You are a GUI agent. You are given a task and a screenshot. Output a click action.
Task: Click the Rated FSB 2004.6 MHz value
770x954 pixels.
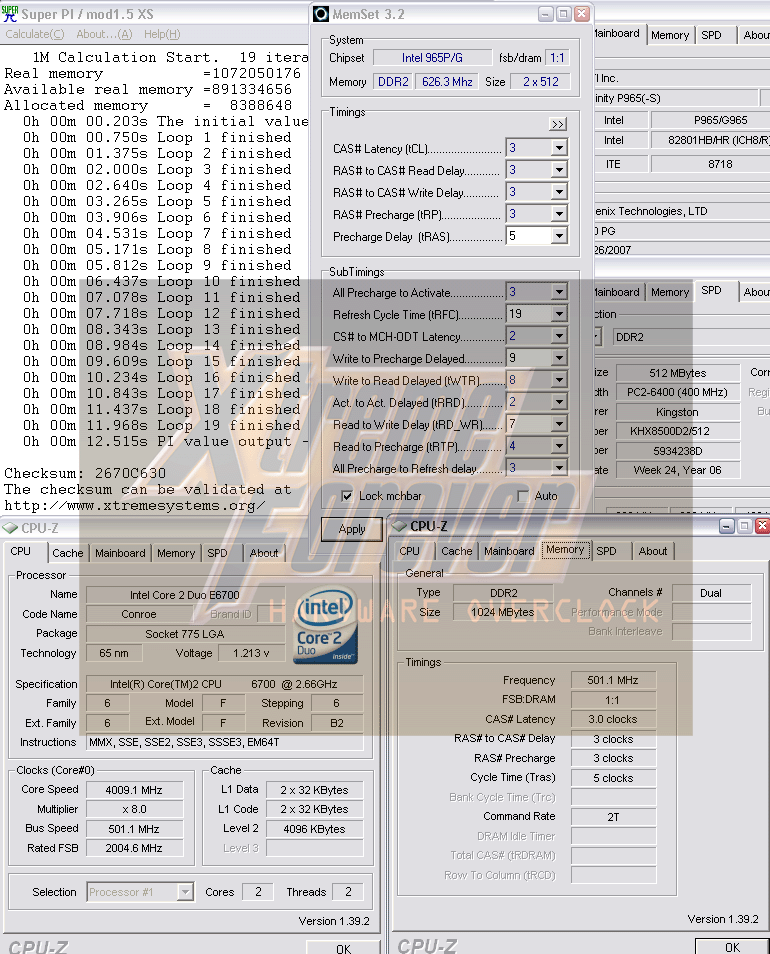point(134,848)
